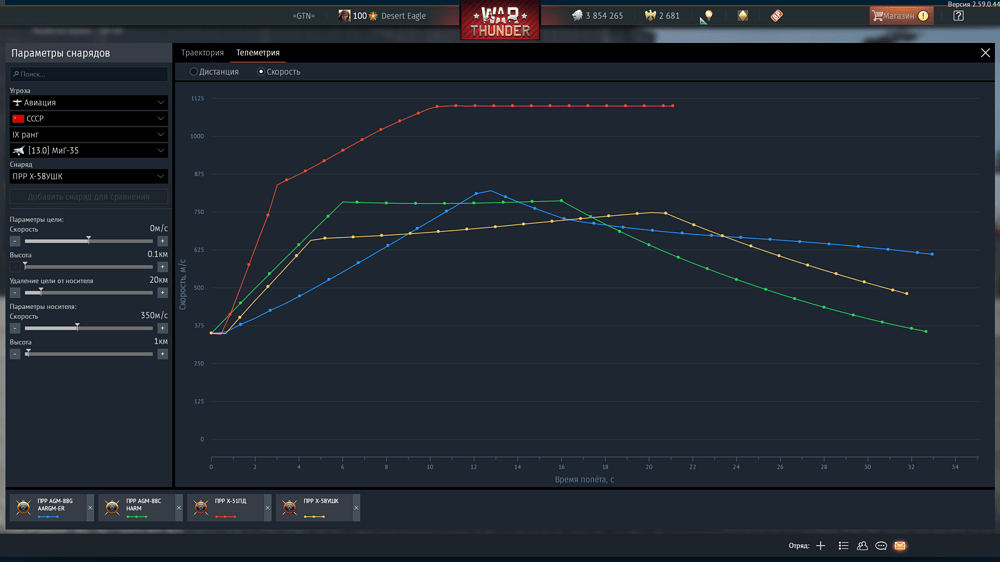Viewport: 1000px width, 562px height.
Task: Remove ПРР Х-31ПД from comparison
Action: (x=267, y=508)
